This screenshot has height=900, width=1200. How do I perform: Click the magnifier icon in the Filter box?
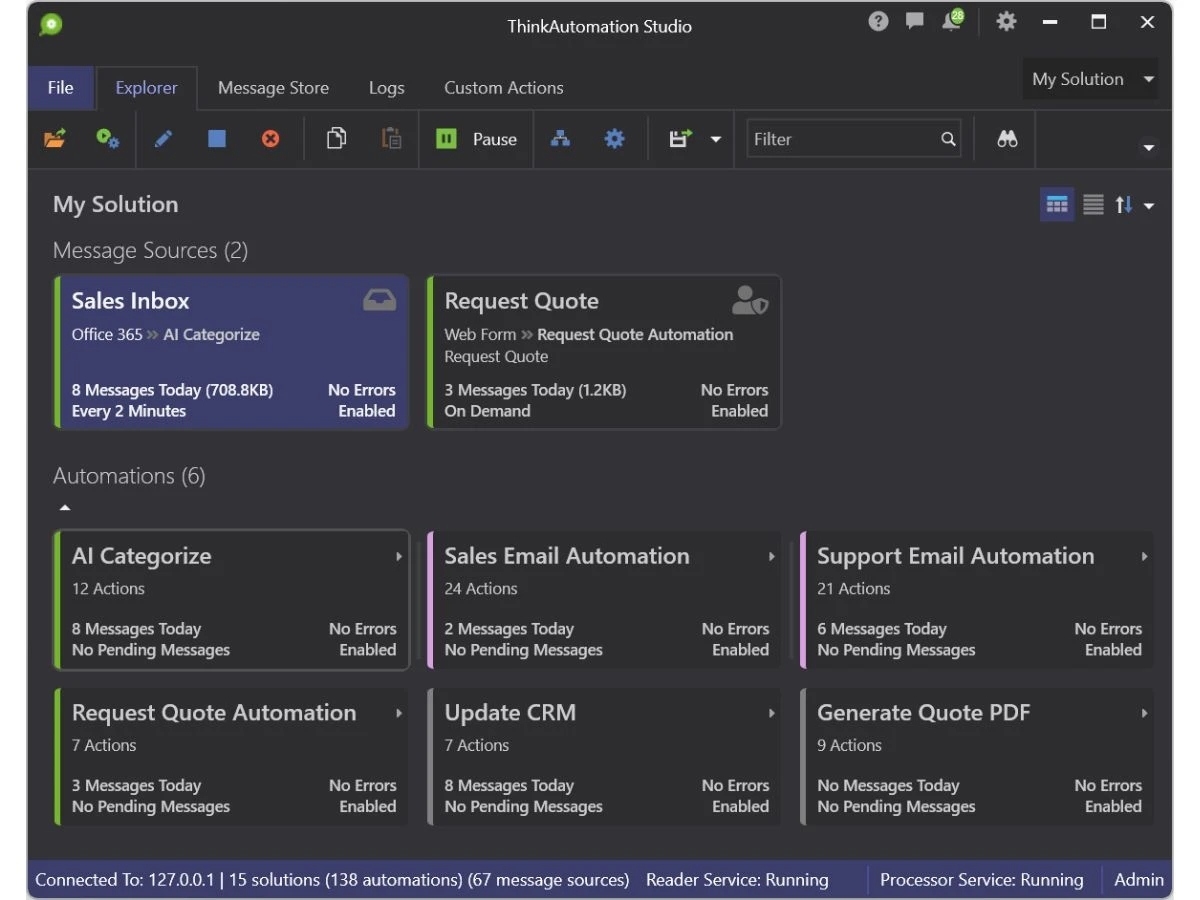[948, 139]
